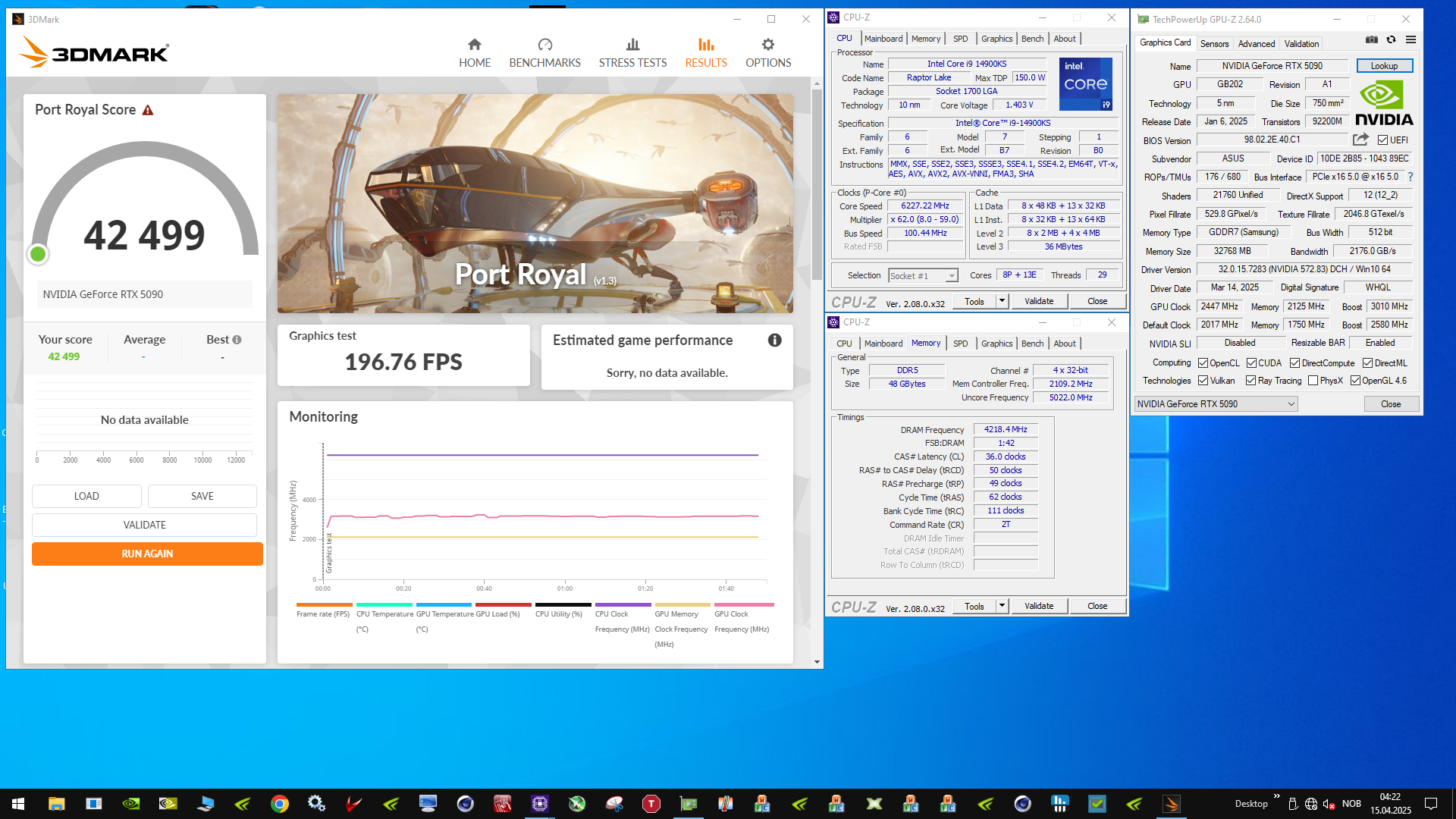Click Validate in the upper CPU-Z window
1456x819 pixels.
pos(1038,301)
